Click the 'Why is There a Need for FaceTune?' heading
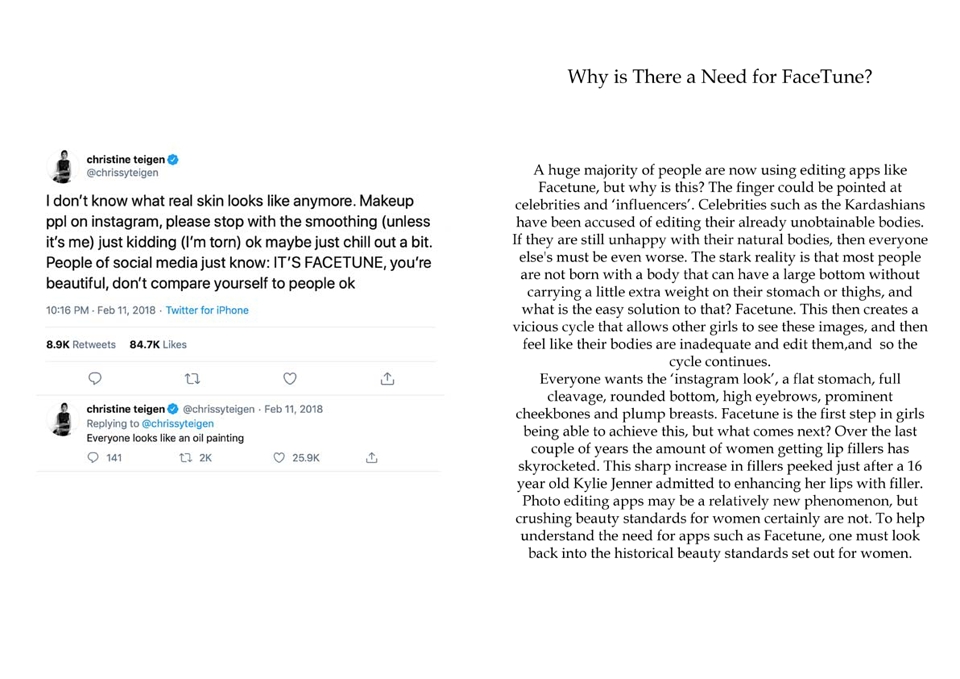 point(719,77)
